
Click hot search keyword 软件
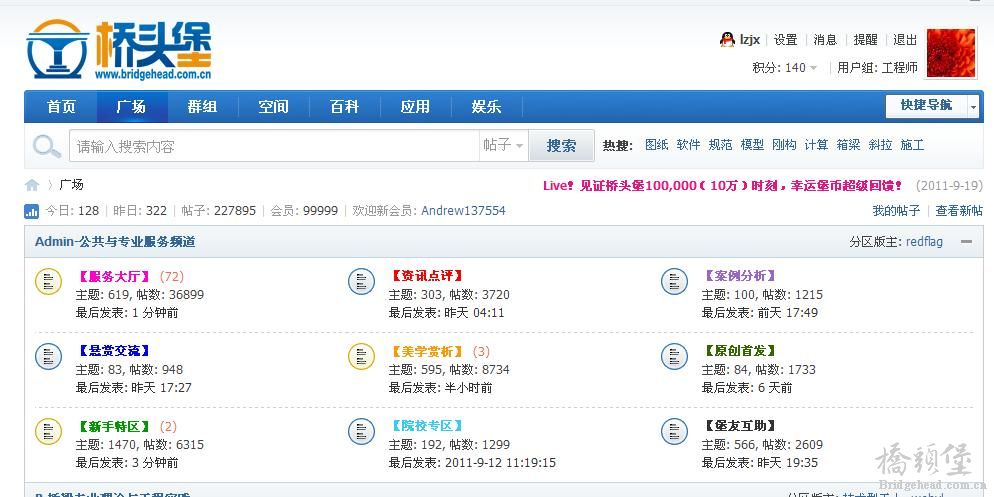(x=688, y=145)
